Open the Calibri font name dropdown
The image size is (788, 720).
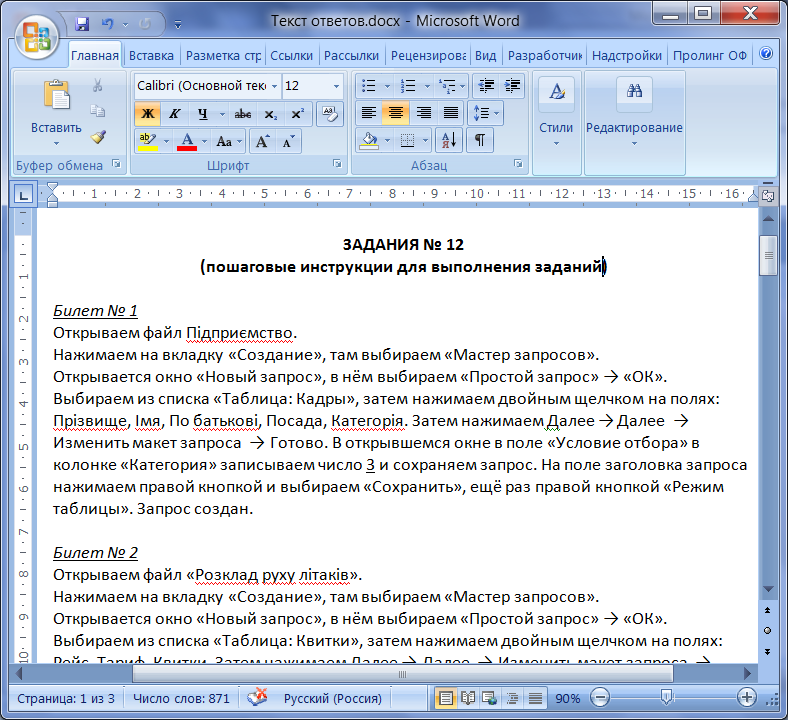click(274, 86)
